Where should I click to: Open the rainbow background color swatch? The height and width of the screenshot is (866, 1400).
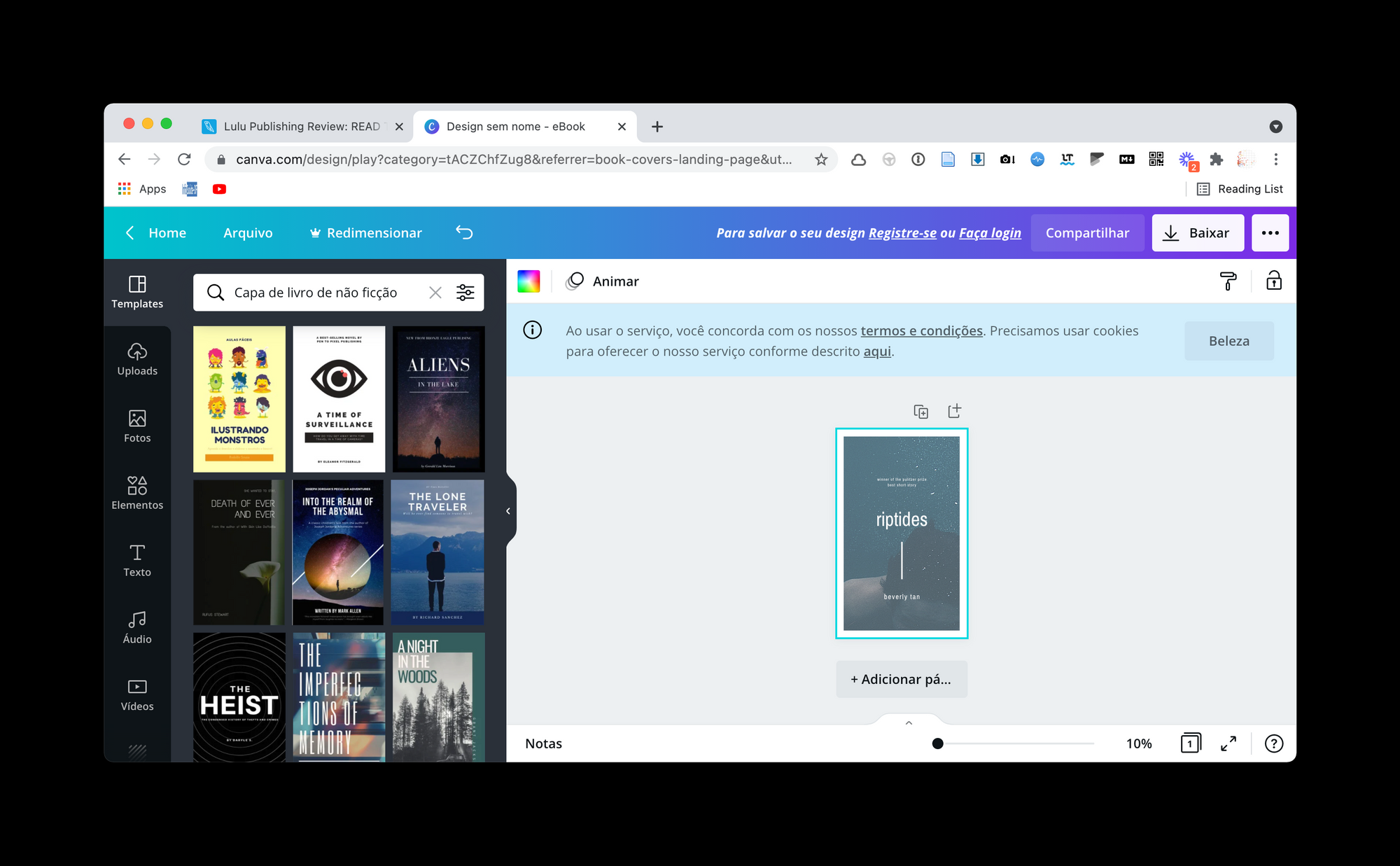pyautogui.click(x=528, y=281)
